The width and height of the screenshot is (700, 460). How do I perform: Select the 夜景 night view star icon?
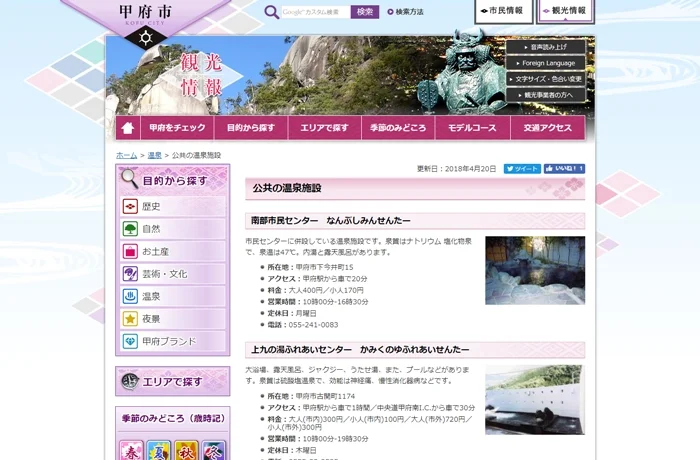(130, 318)
